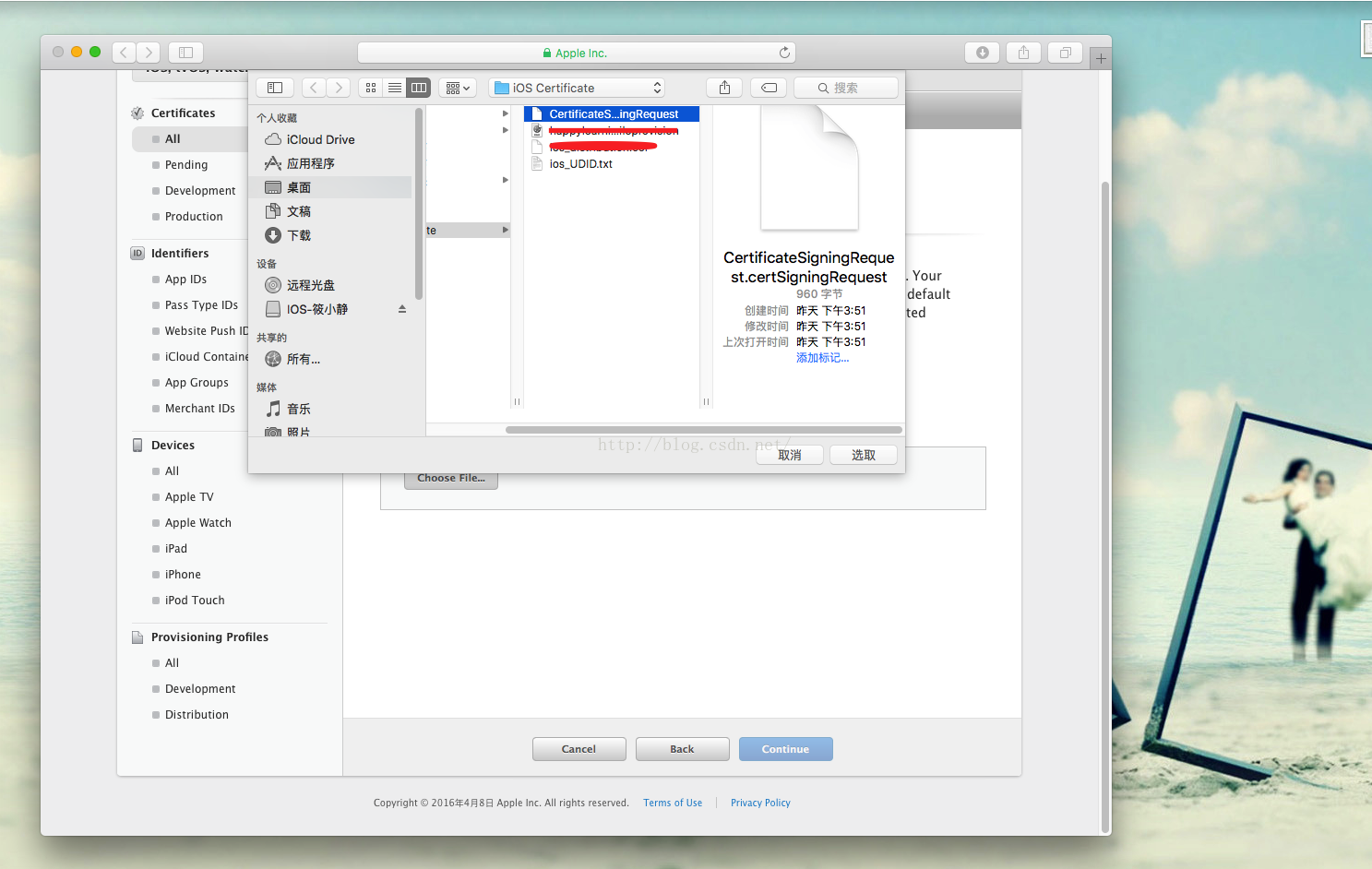
Task: Open App IDs under Identifiers
Action: (x=185, y=280)
